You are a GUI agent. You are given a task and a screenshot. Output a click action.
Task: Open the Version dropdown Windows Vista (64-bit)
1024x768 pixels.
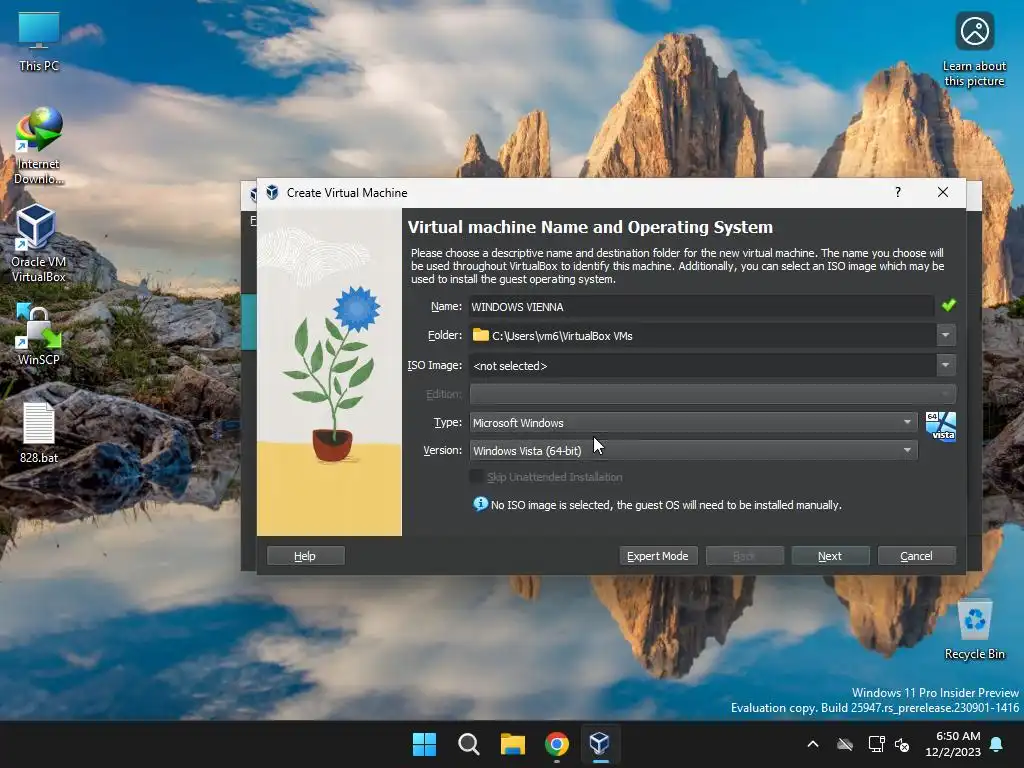(x=694, y=450)
